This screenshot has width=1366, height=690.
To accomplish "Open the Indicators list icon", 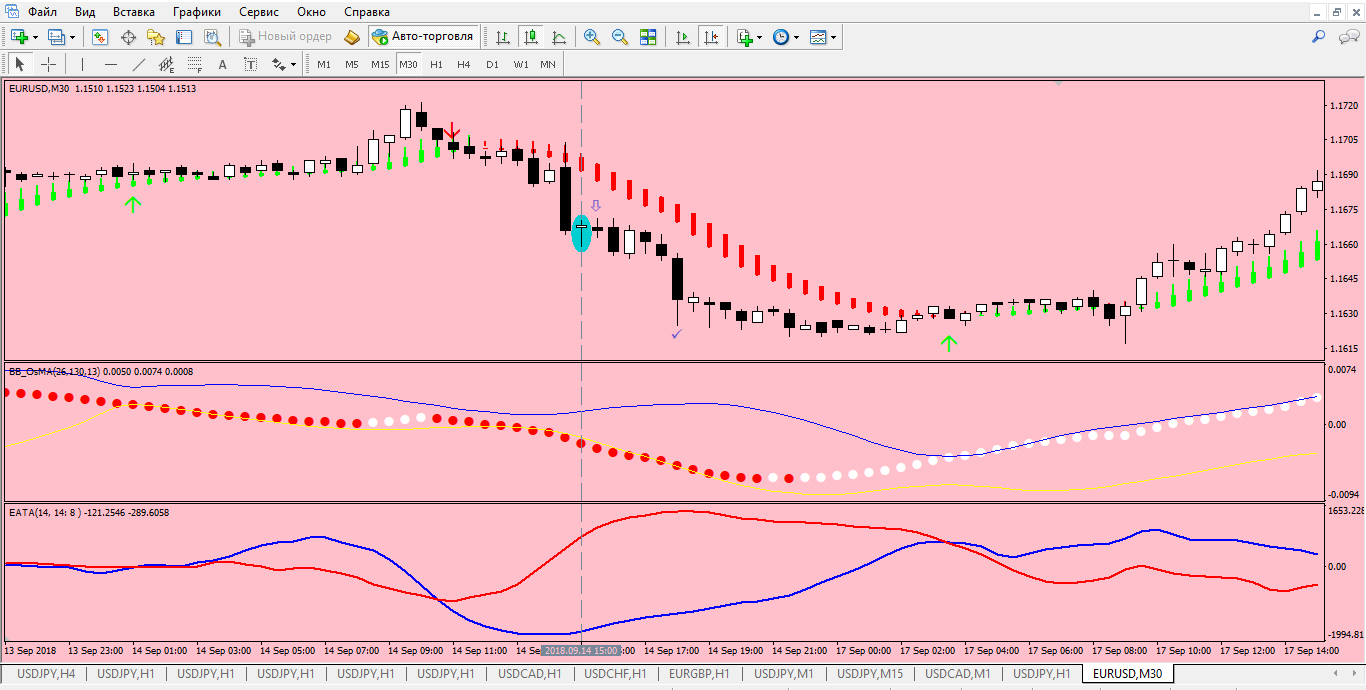I will pyautogui.click(x=744, y=37).
